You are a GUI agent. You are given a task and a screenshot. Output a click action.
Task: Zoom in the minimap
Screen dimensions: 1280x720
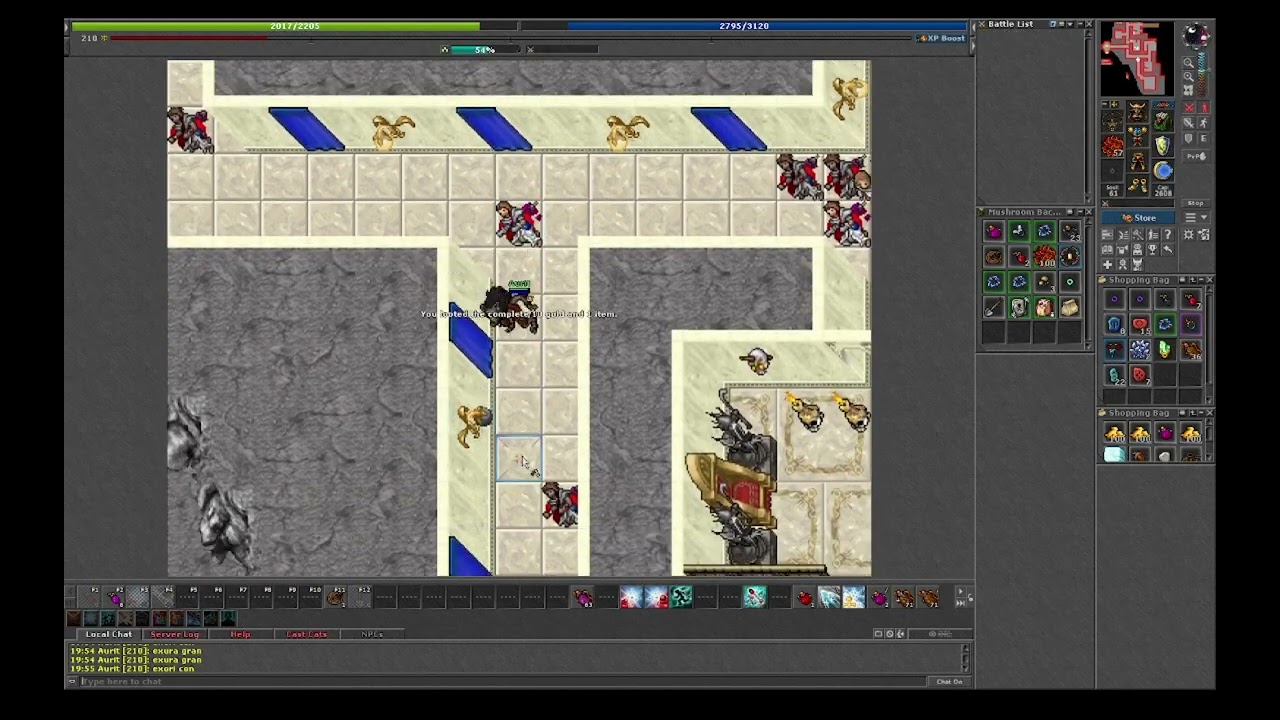click(x=1189, y=76)
